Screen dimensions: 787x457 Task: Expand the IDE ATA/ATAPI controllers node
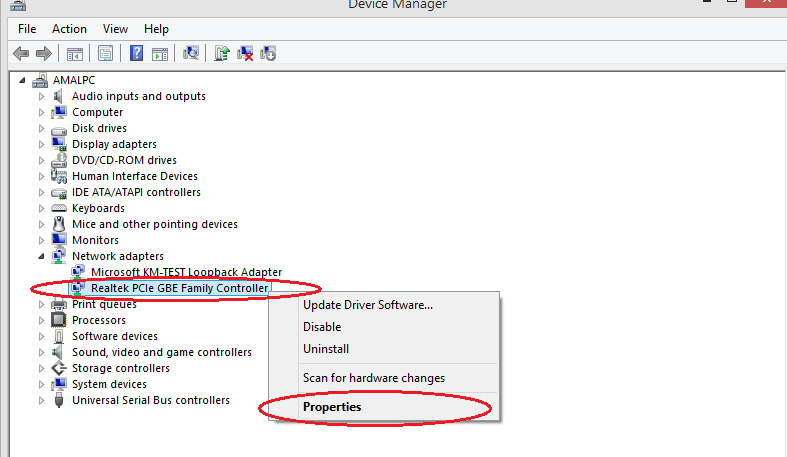pos(41,192)
